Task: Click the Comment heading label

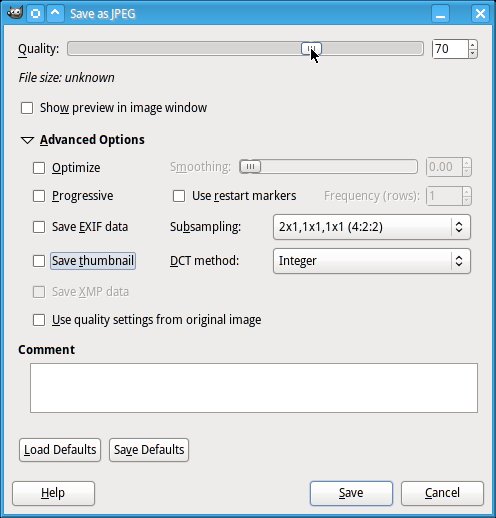Action: pos(47,350)
